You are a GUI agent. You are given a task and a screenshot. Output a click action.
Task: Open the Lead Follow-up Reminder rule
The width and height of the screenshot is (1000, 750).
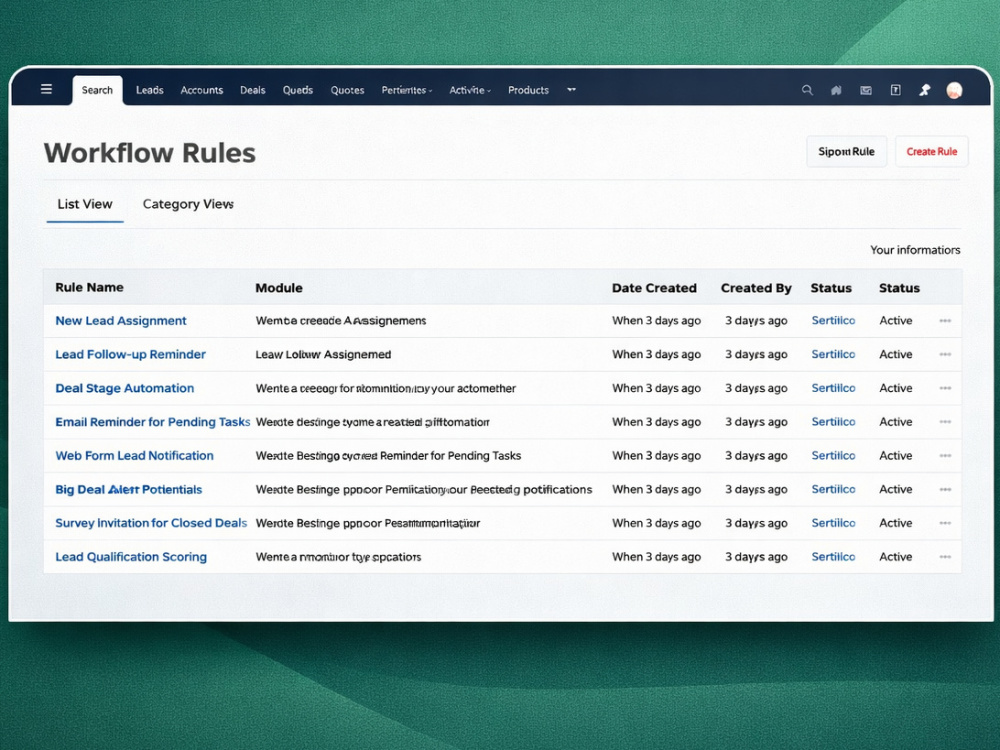130,355
